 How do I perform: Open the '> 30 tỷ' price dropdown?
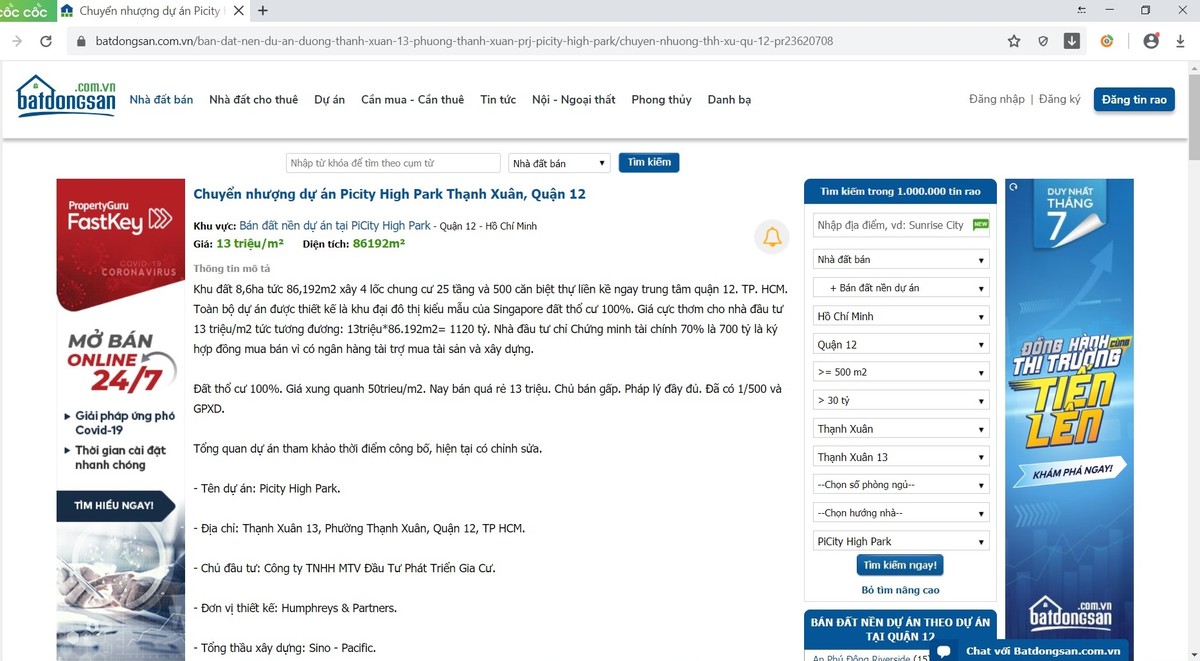coord(901,400)
